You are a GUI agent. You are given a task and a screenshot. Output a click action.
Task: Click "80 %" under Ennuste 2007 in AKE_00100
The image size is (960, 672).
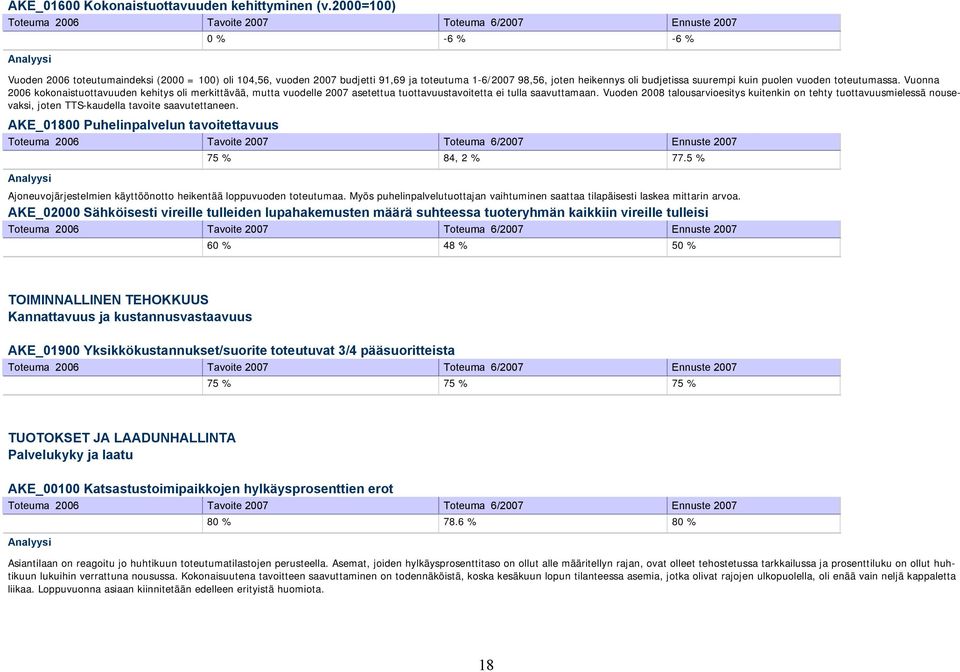(x=683, y=522)
